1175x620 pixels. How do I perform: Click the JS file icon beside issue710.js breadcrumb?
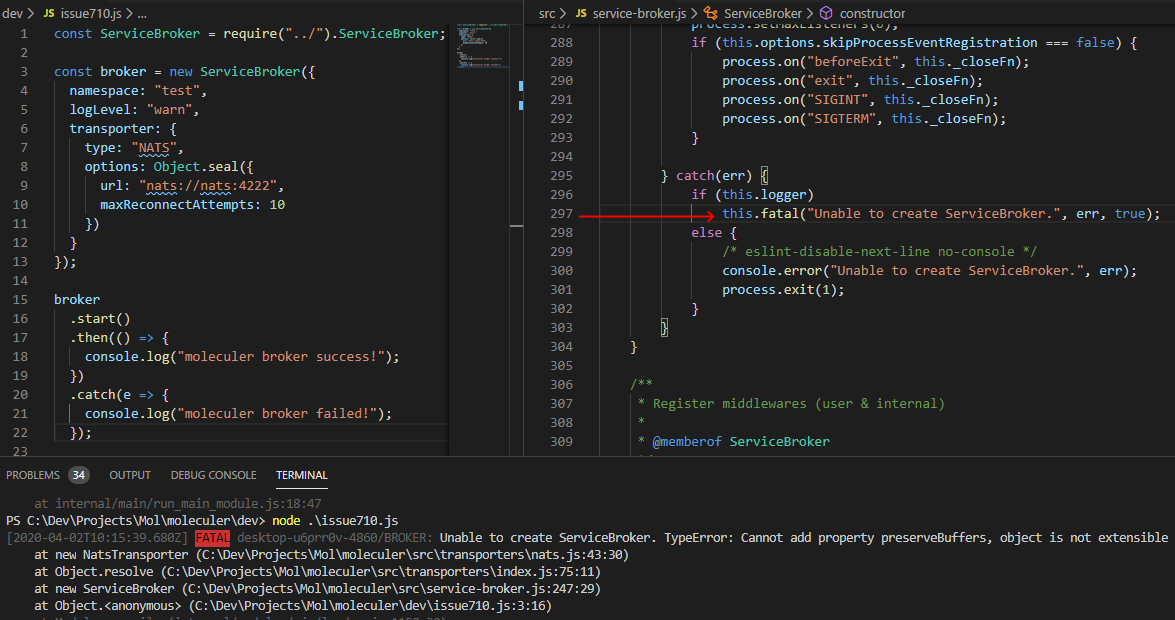(49, 13)
